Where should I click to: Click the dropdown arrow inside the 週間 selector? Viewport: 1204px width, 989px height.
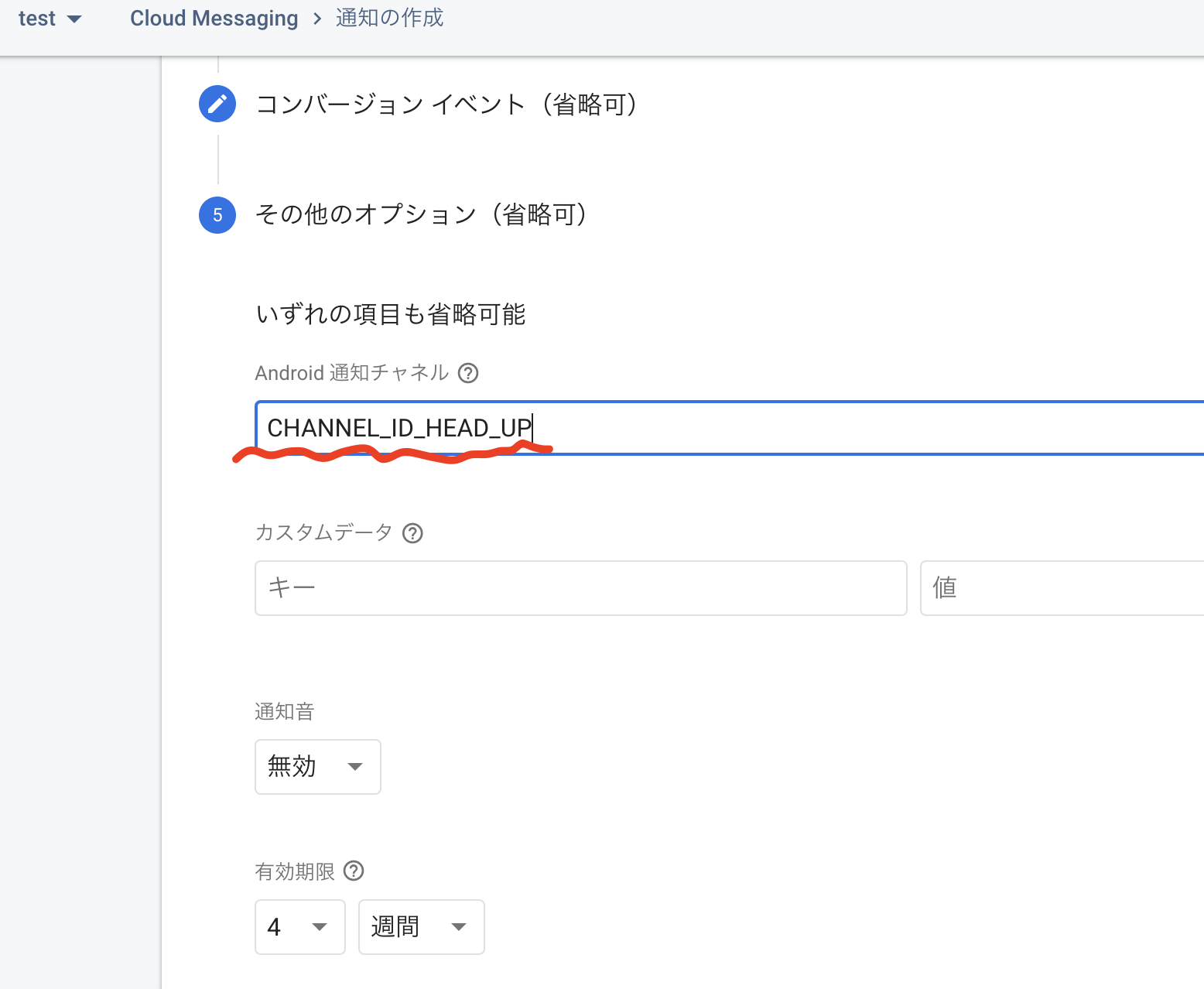coord(460,927)
